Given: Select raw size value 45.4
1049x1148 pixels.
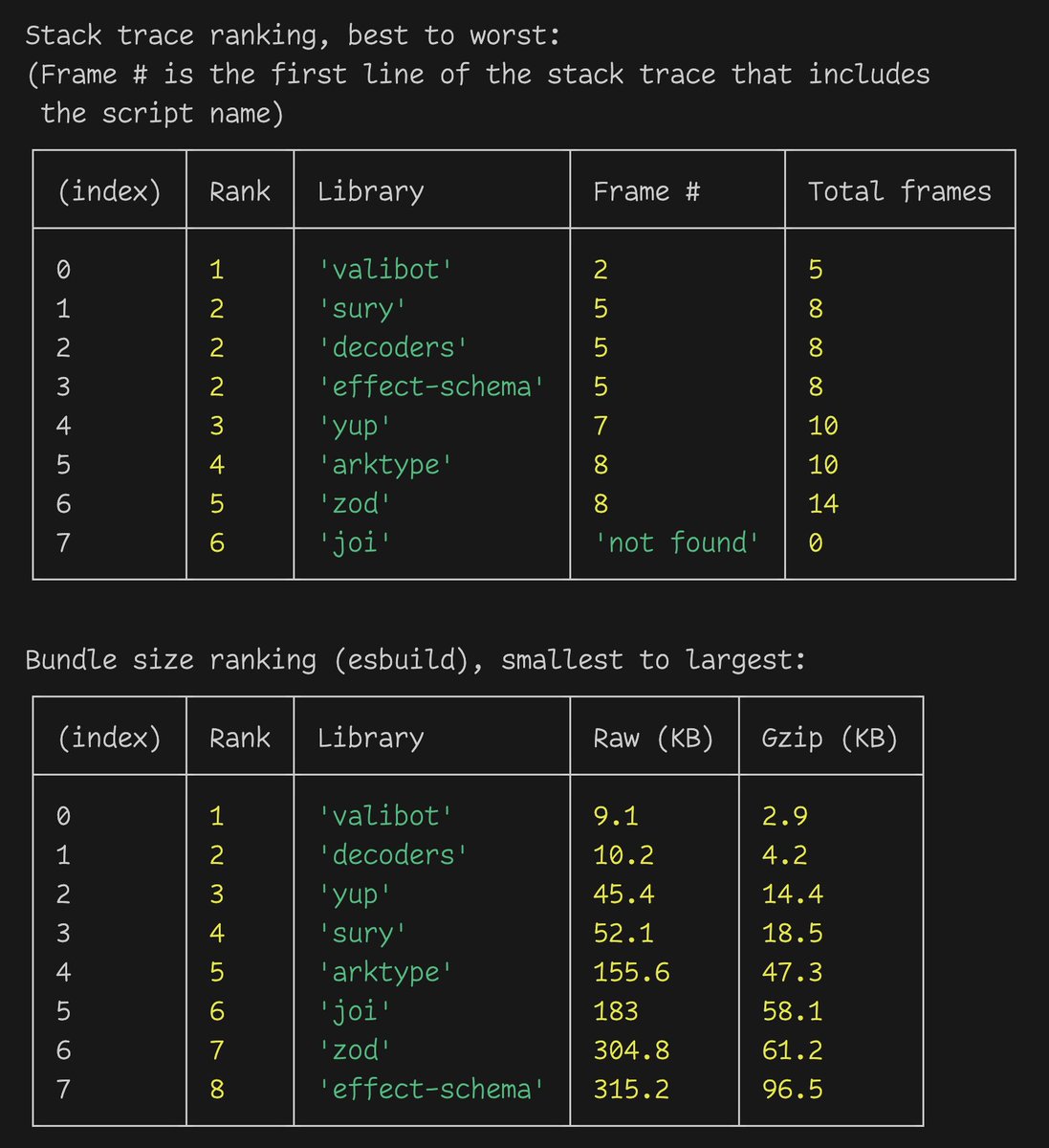Looking at the screenshot, I should (x=623, y=894).
